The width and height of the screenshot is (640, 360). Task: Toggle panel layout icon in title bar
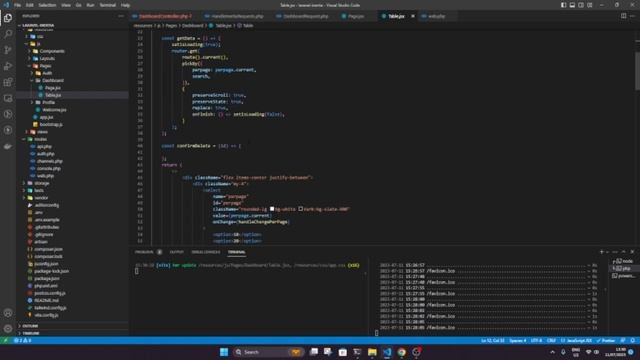coord(572,5)
